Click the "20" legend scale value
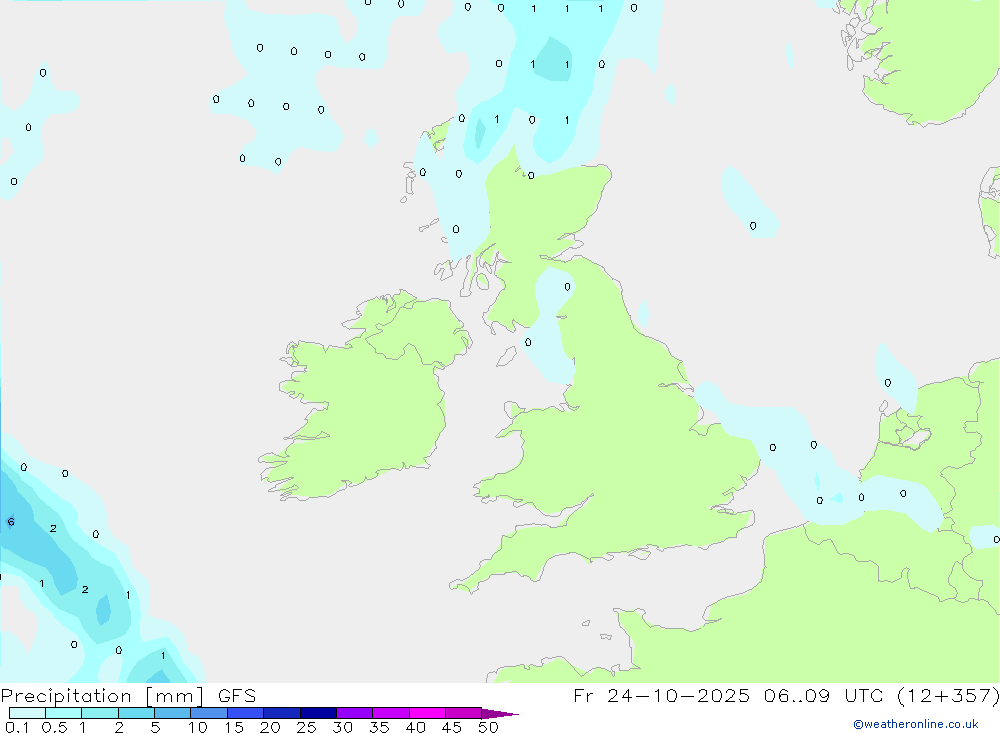Screen dimensions: 1000x733 coord(270,727)
